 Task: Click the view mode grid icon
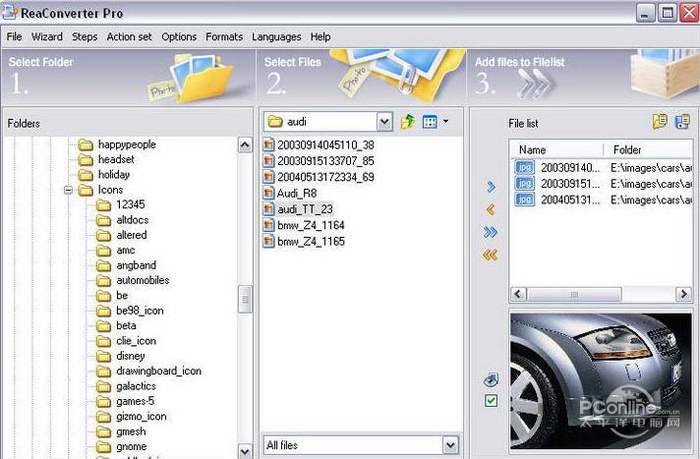[430, 122]
